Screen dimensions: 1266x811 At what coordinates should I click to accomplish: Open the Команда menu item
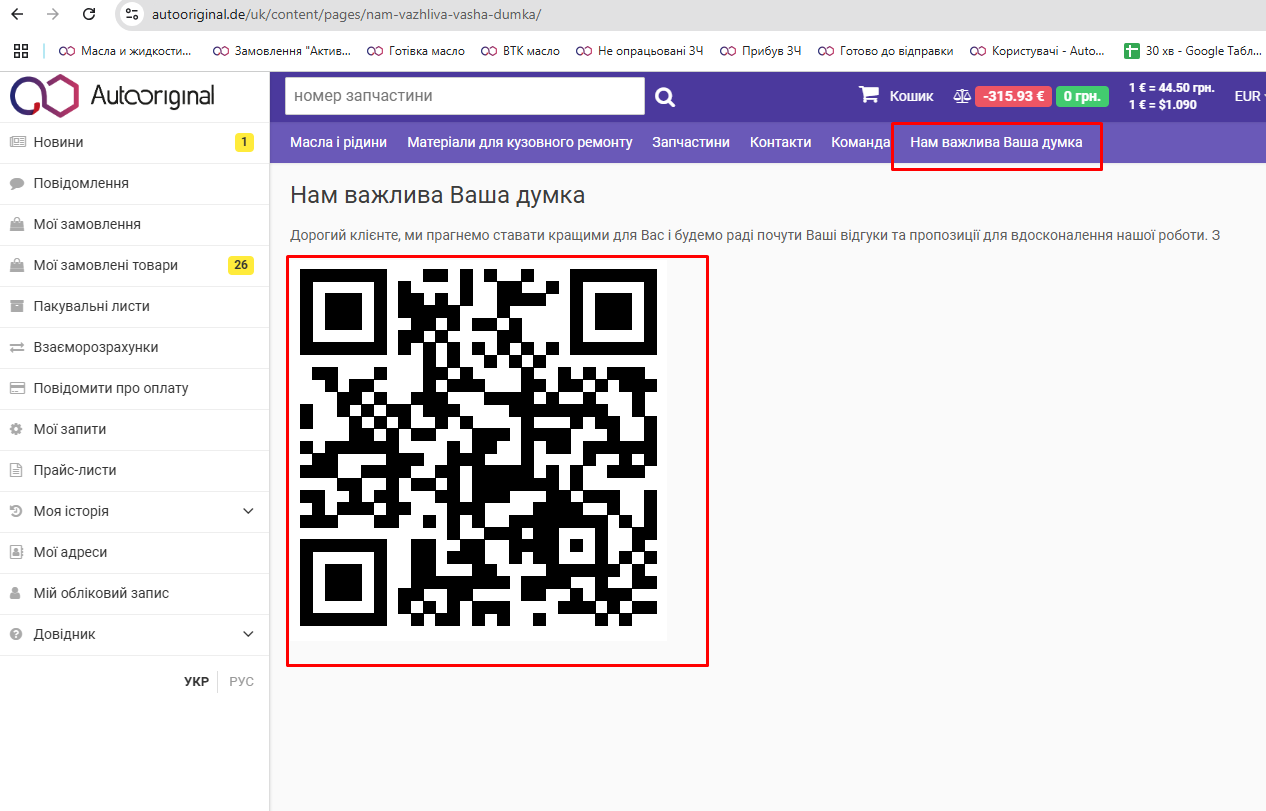point(860,142)
